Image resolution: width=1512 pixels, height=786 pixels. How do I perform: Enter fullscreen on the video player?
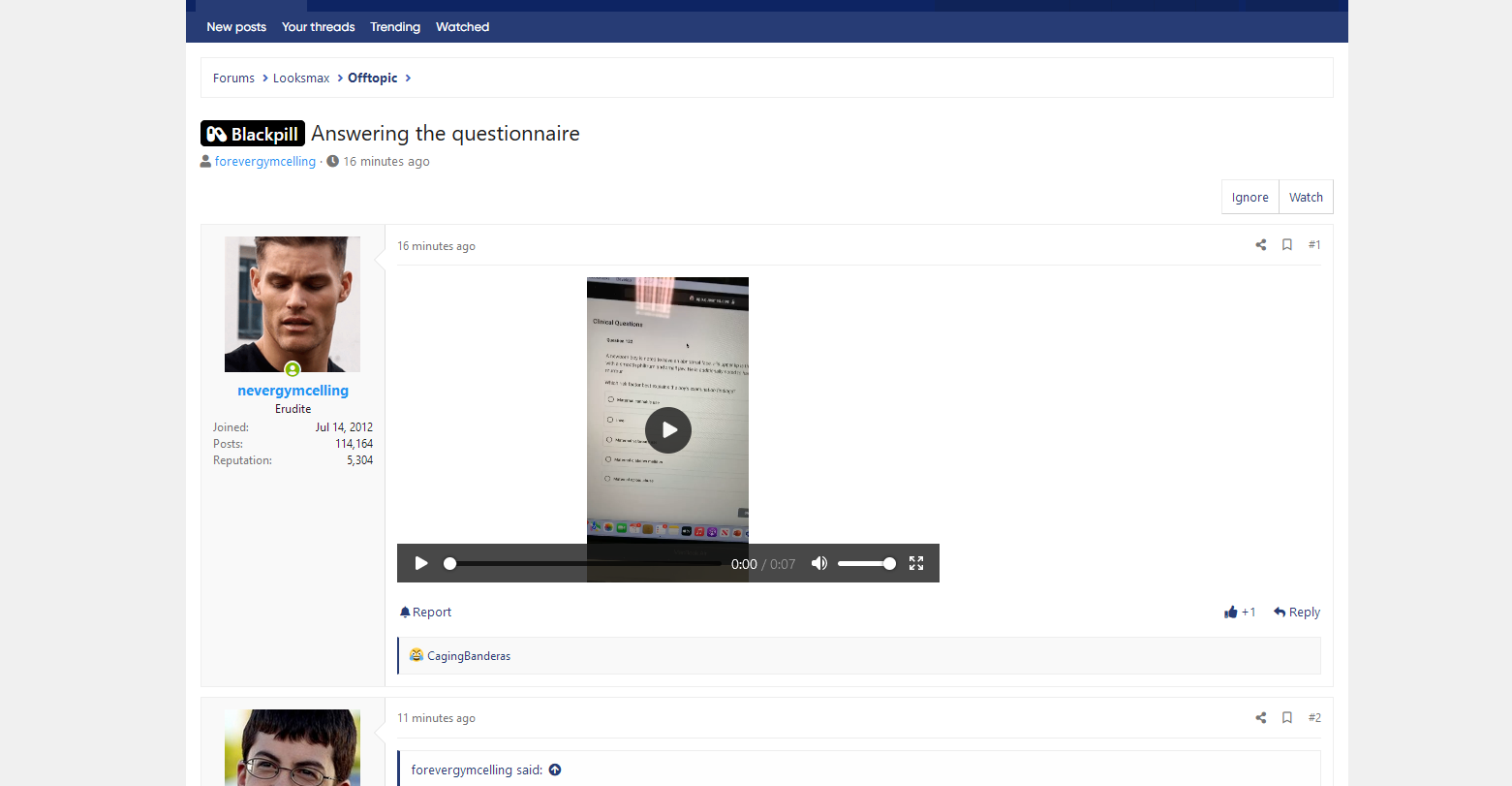916,563
